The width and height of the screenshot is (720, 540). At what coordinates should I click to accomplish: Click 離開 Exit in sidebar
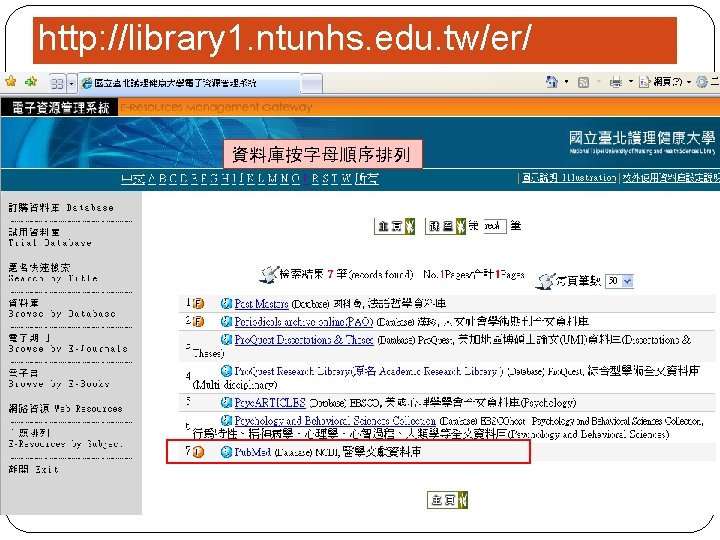34,469
